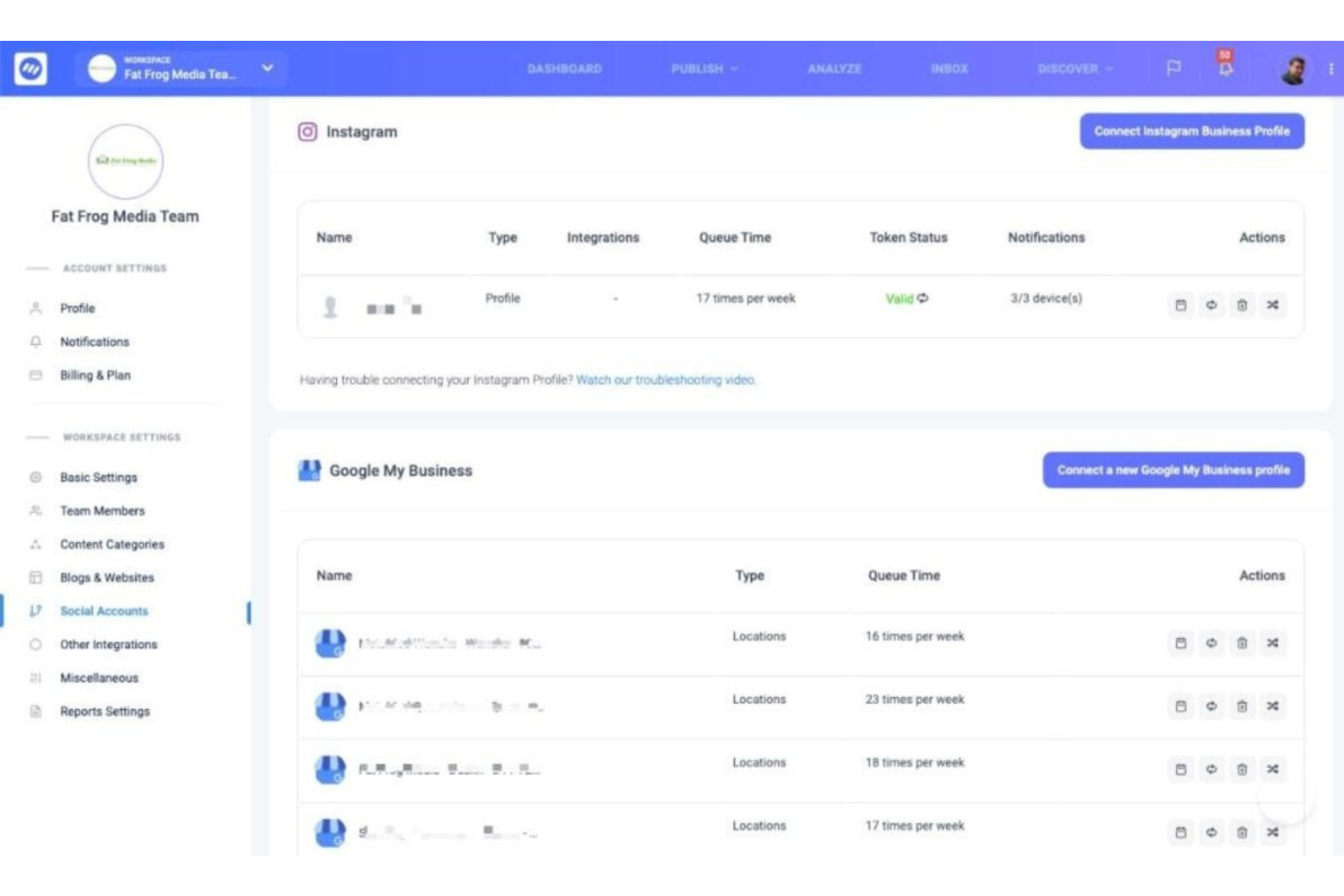Click the calendar queue icon in the Instagram row
Image resolution: width=1344 pixels, height=896 pixels.
1181,305
